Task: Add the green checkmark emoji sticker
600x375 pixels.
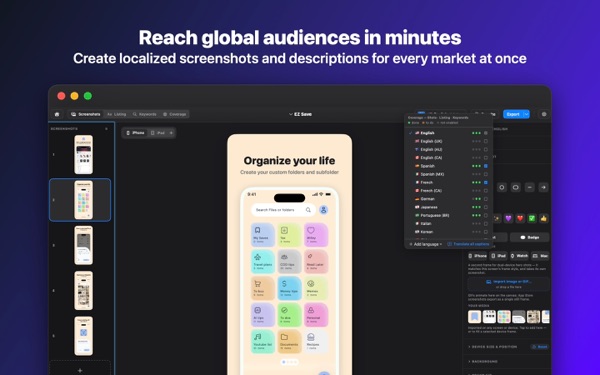Action: coord(532,218)
